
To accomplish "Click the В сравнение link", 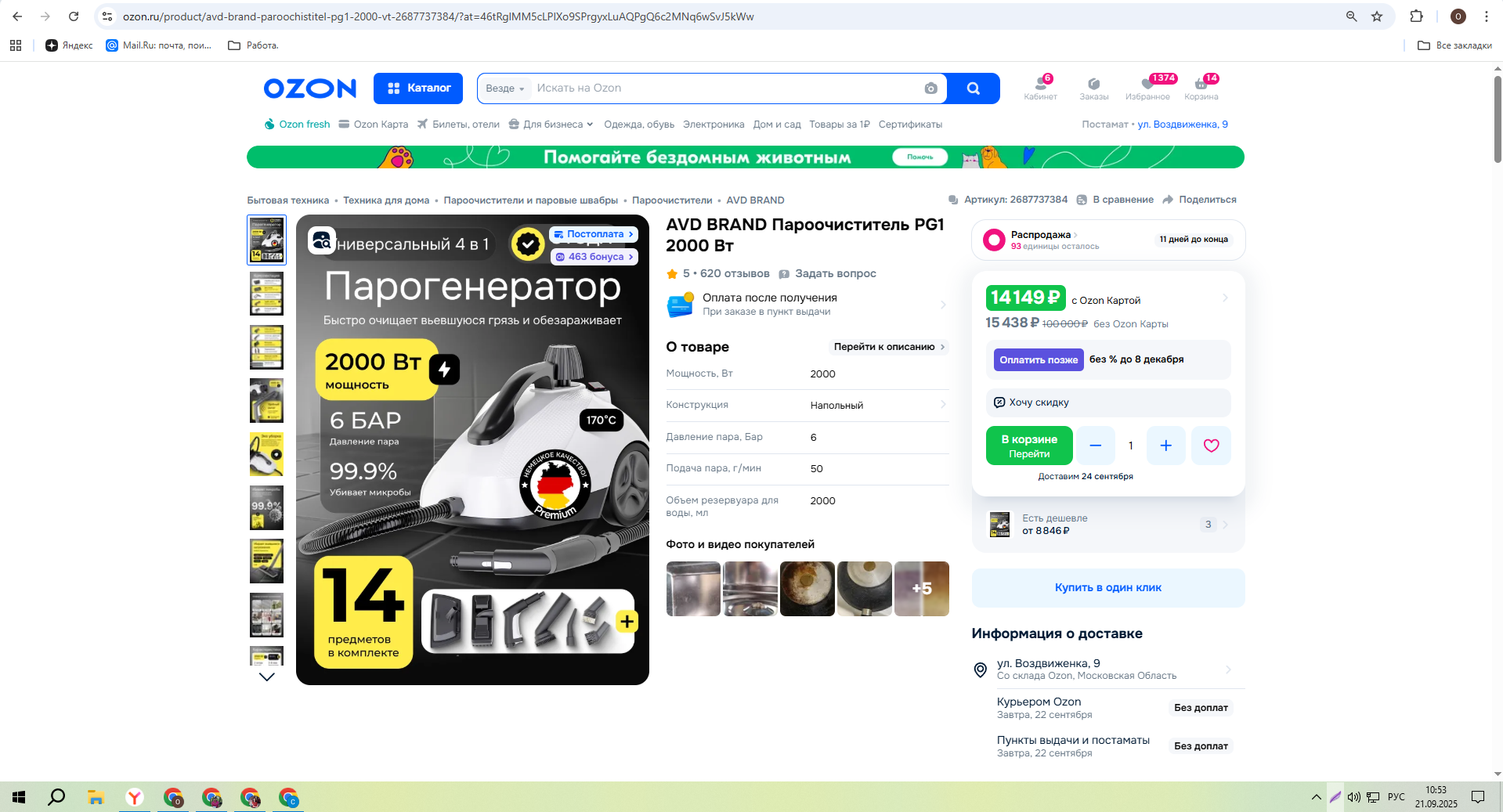I will click(x=1115, y=200).
